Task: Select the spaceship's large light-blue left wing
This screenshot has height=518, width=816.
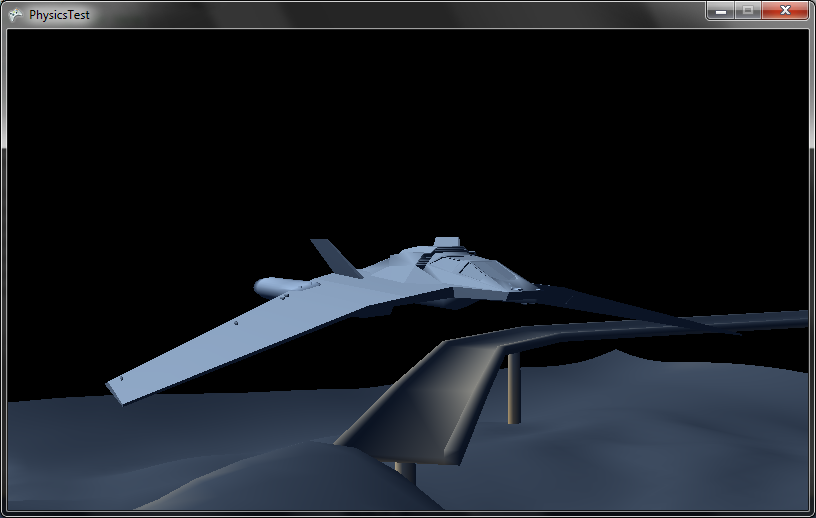Action: click(250, 335)
